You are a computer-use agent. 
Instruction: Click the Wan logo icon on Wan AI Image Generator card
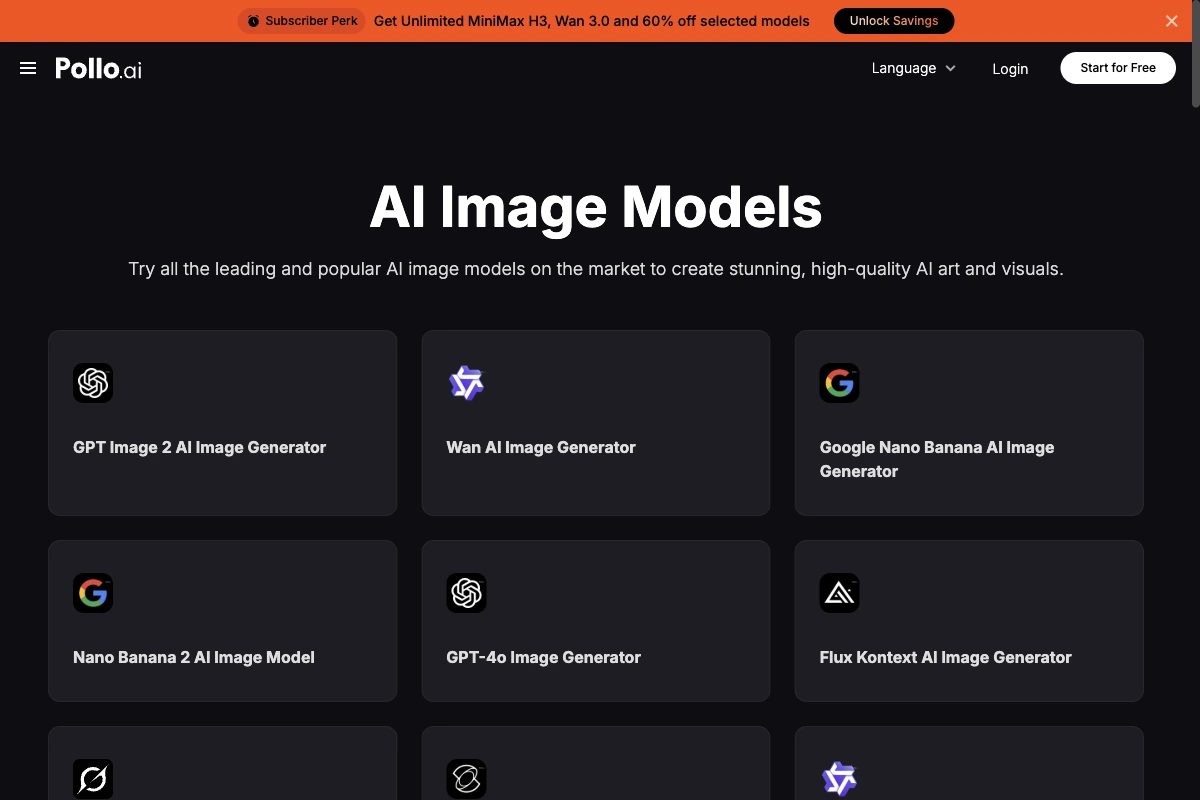466,383
